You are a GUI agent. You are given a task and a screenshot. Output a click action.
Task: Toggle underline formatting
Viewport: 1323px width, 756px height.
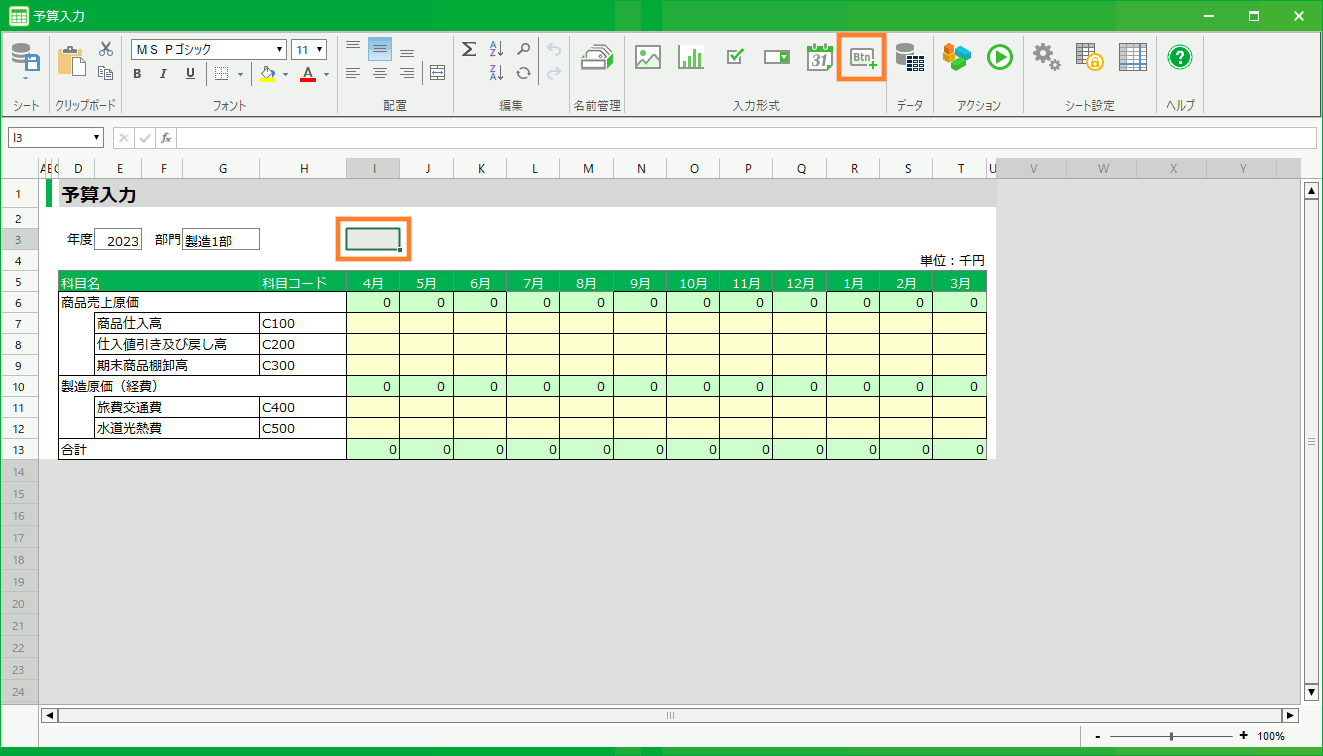point(190,74)
